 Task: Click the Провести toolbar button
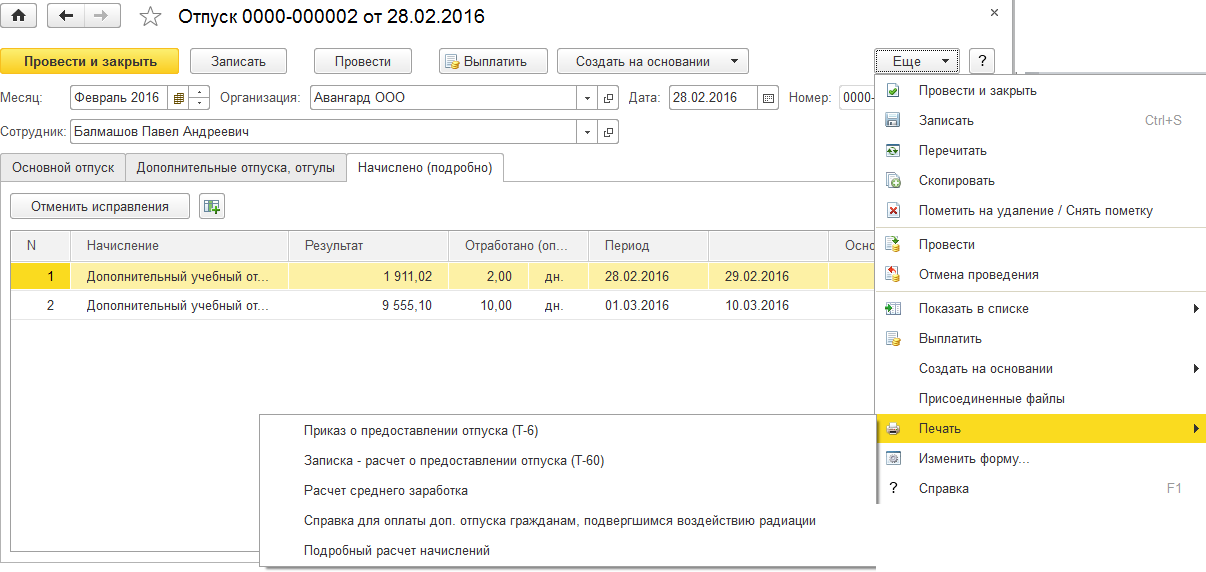tap(363, 61)
